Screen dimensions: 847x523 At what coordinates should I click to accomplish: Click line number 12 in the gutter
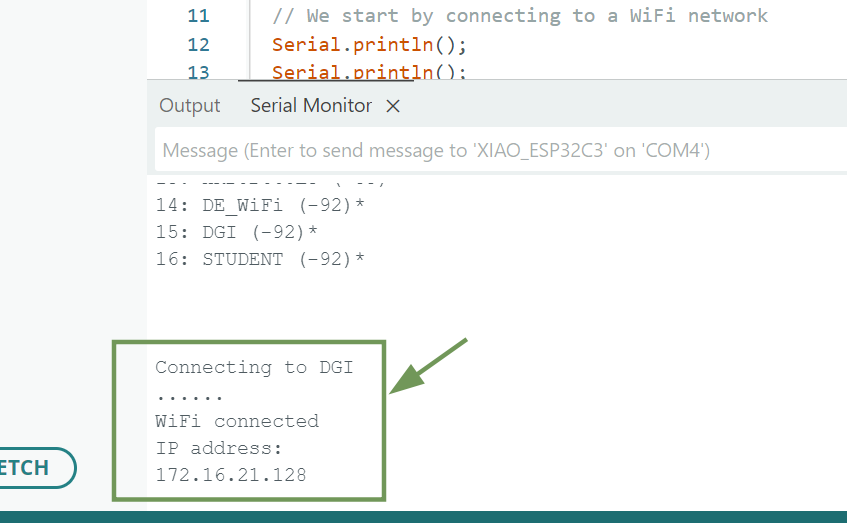point(198,45)
